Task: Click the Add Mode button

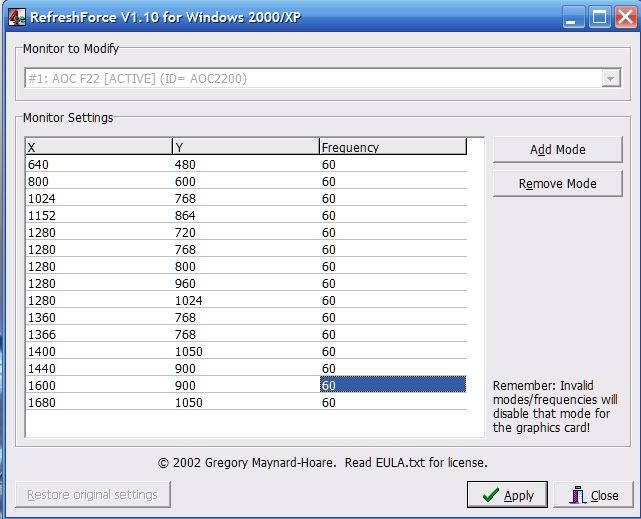Action: point(558,150)
